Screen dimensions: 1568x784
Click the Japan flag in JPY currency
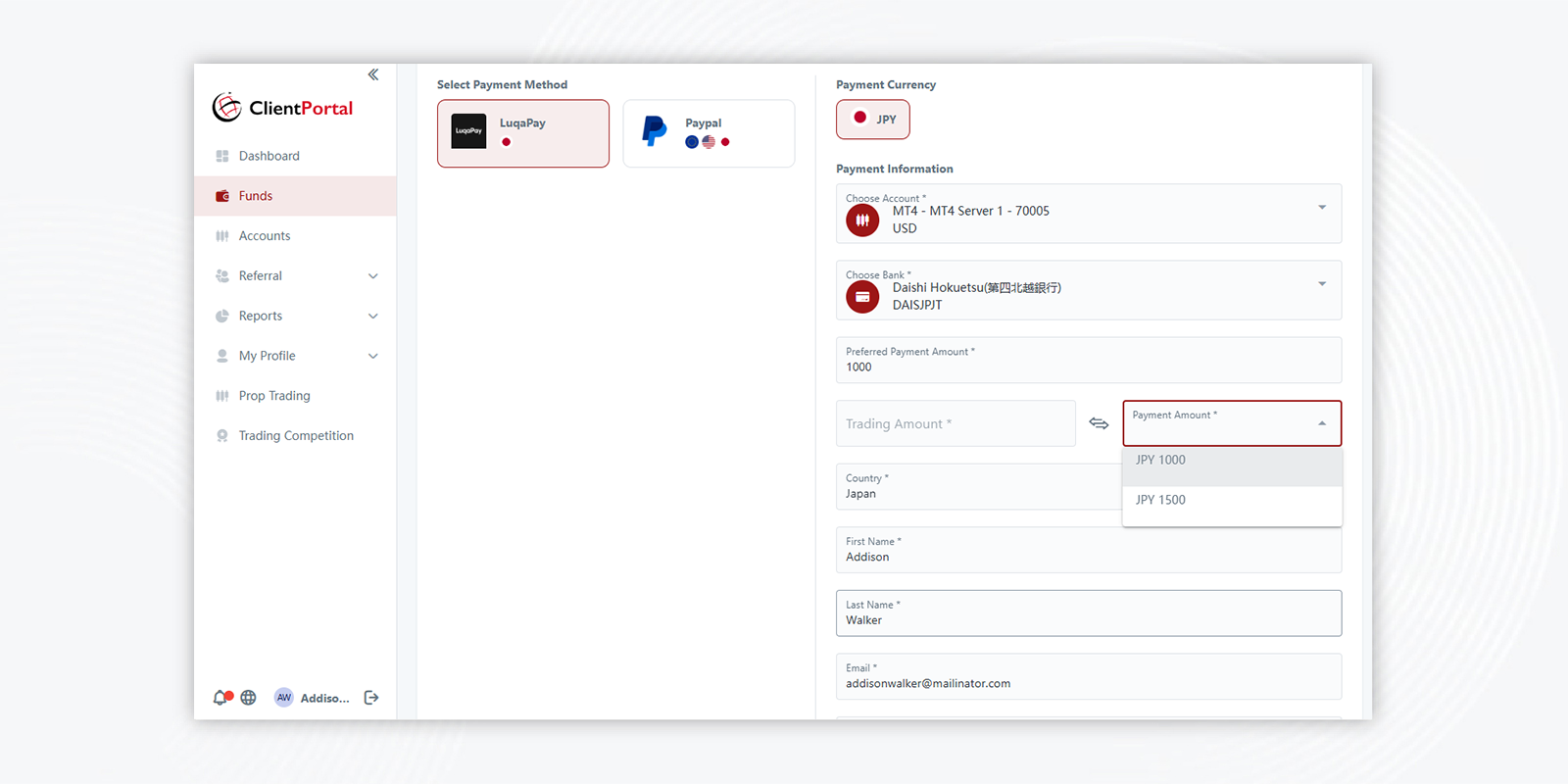click(x=860, y=118)
